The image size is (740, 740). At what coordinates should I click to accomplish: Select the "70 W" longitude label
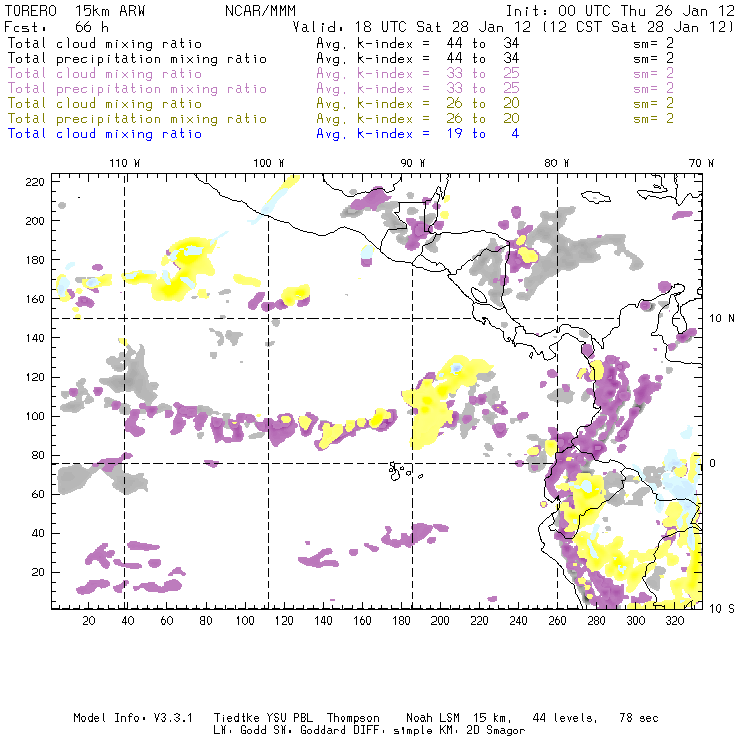click(701, 163)
